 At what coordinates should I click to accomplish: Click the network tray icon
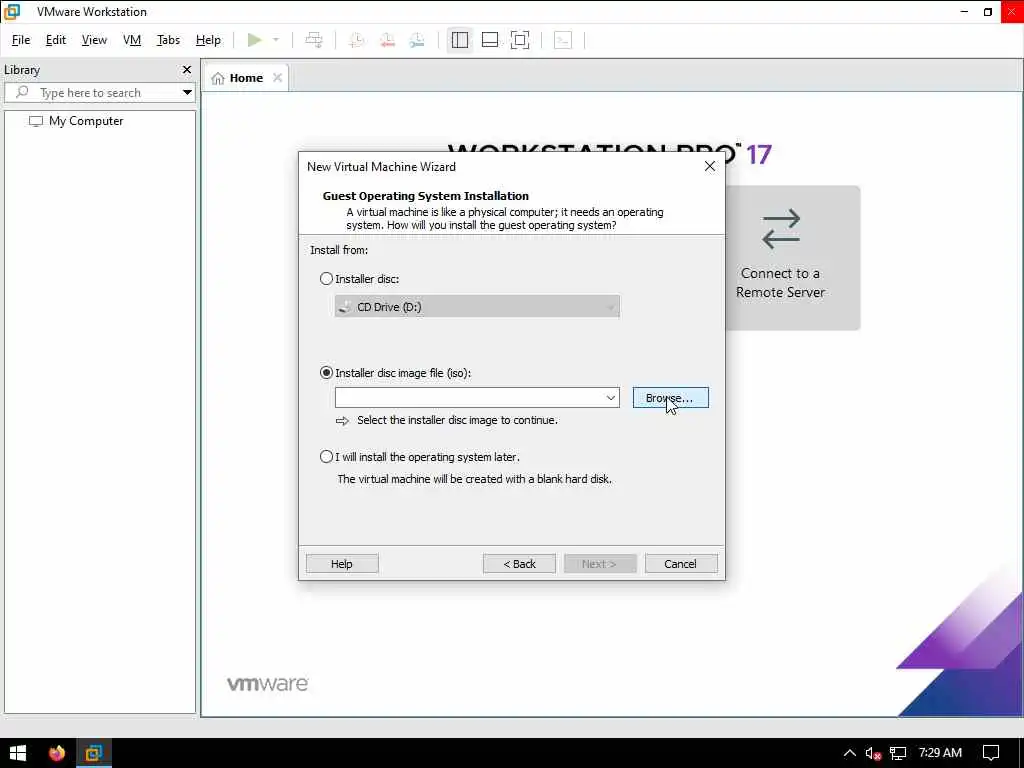pyautogui.click(x=898, y=753)
